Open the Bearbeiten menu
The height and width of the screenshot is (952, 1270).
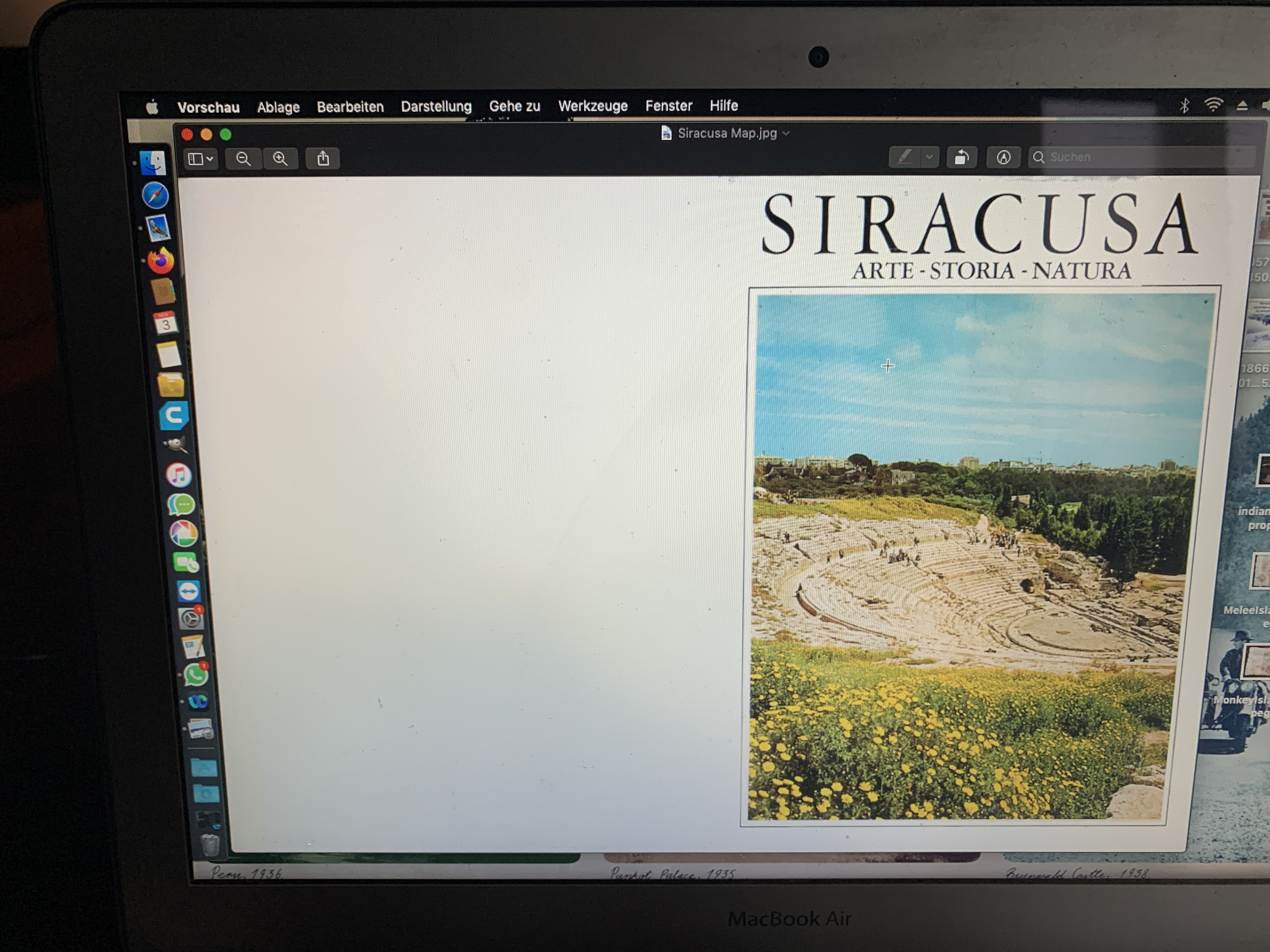point(350,107)
